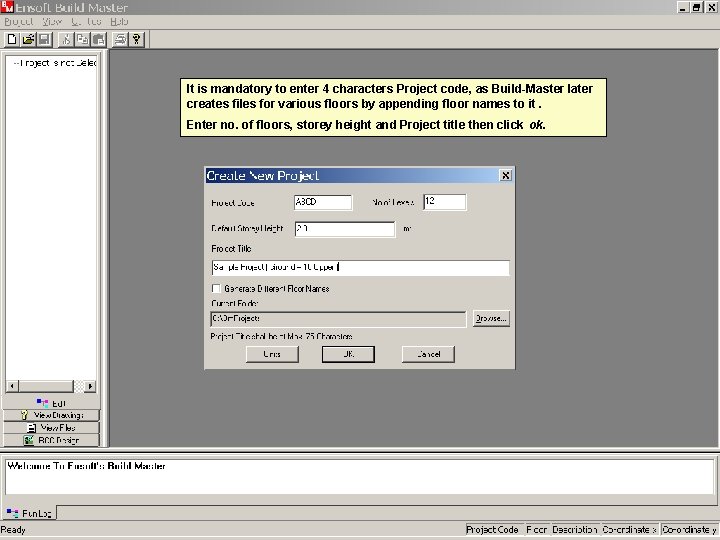Open the Utilities menu
The width and height of the screenshot is (720, 540).
click(86, 22)
